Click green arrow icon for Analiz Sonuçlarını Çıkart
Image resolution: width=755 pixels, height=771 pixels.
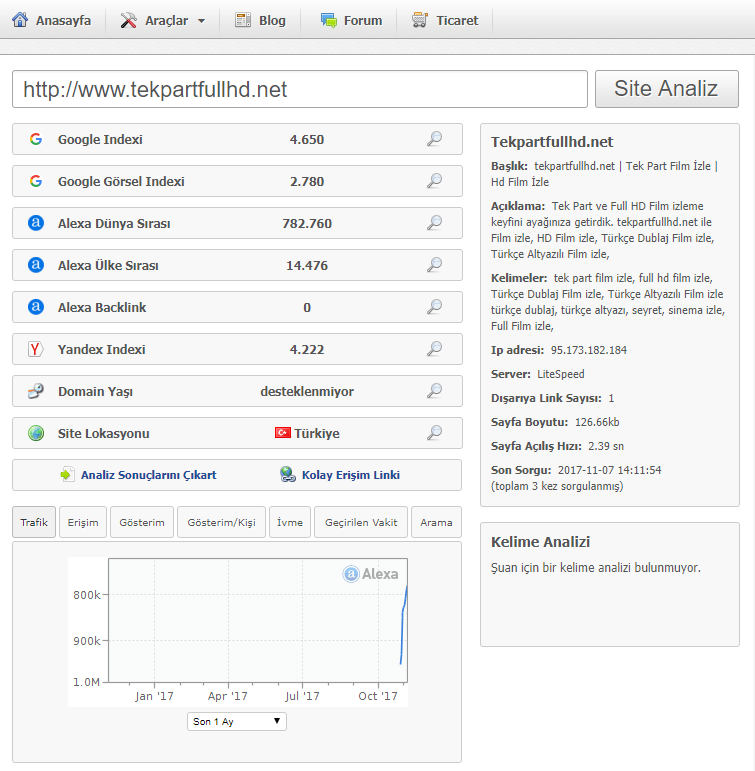[67, 474]
